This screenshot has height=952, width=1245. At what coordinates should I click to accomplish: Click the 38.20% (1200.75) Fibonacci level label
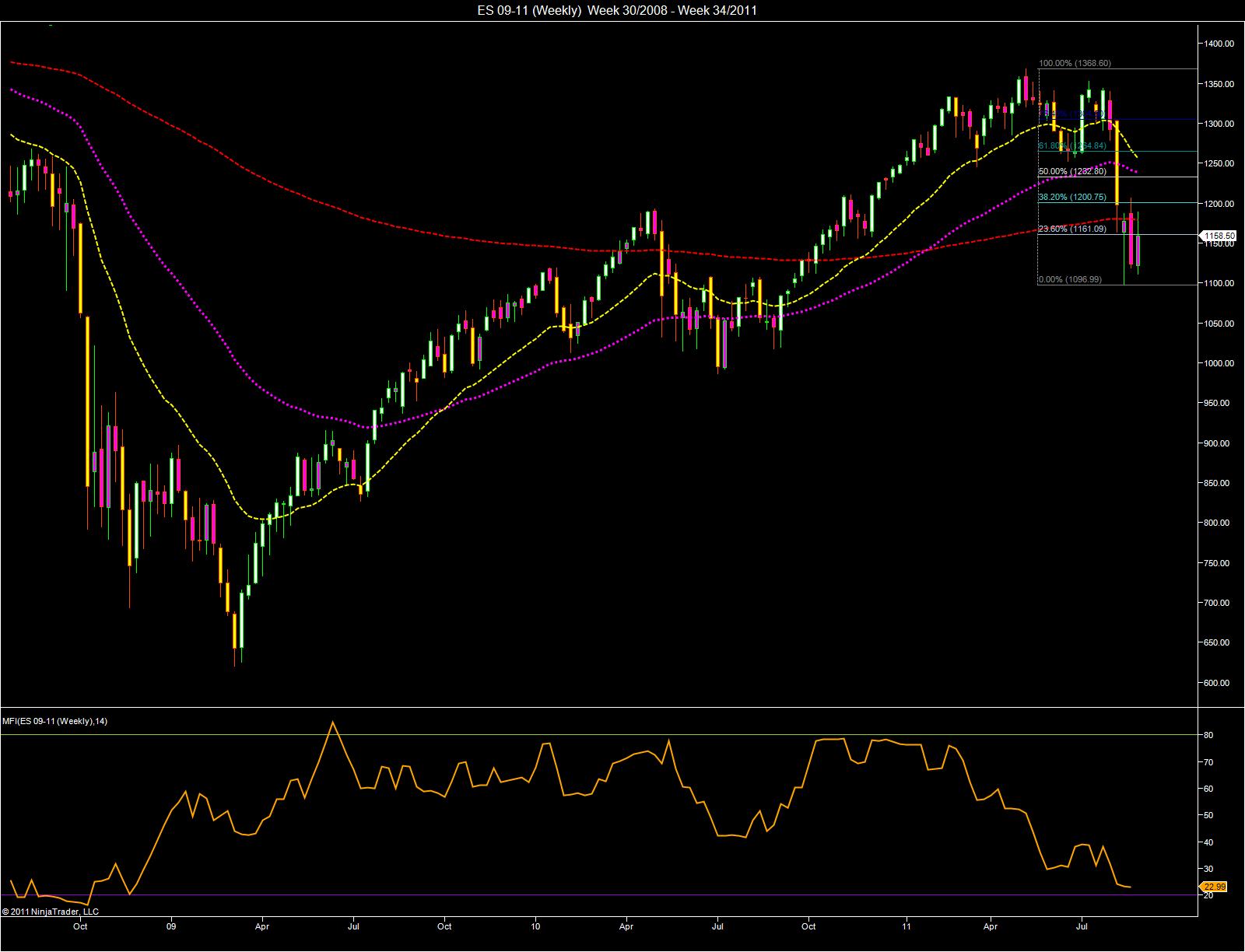click(x=1071, y=198)
